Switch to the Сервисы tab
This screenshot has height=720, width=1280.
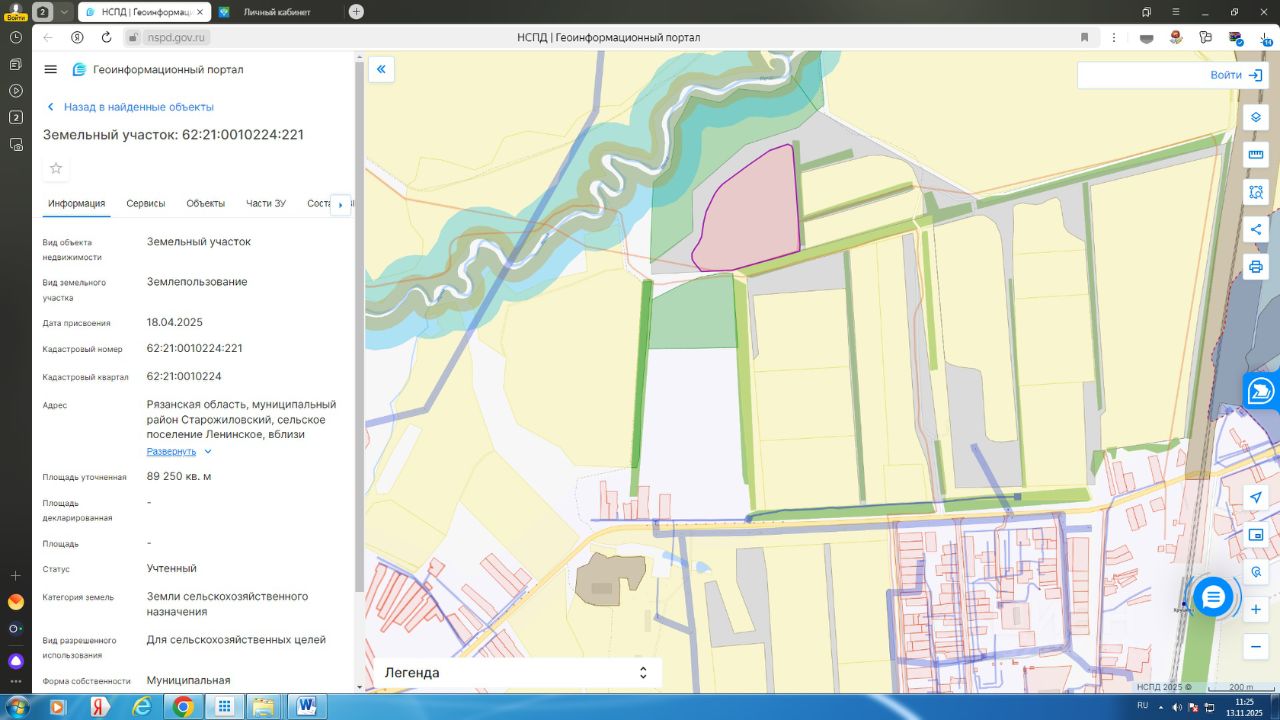click(x=146, y=203)
